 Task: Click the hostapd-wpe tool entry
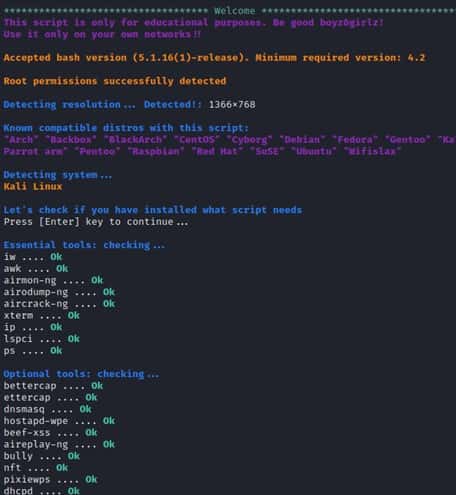coord(36,421)
